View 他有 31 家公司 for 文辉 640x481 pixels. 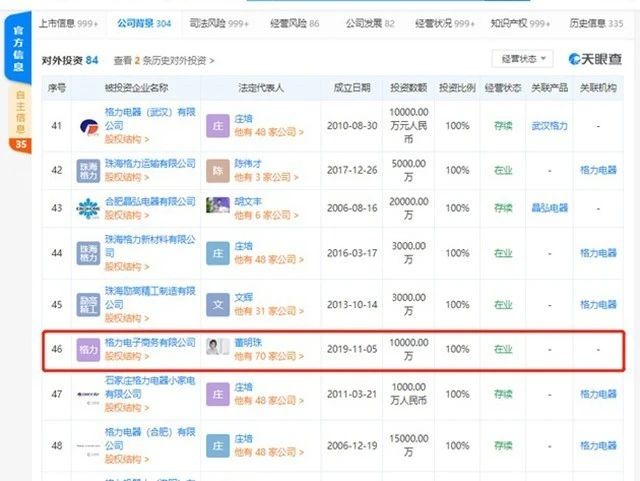[x=269, y=311]
